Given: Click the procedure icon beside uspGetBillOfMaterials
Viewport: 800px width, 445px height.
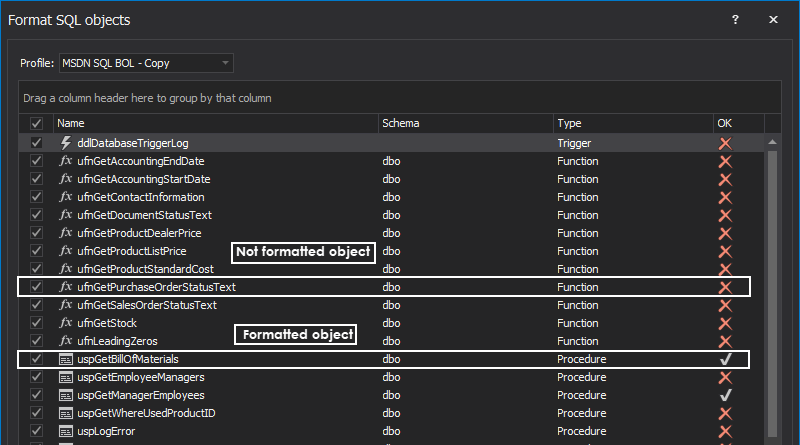Looking at the screenshot, I should pos(66,359).
